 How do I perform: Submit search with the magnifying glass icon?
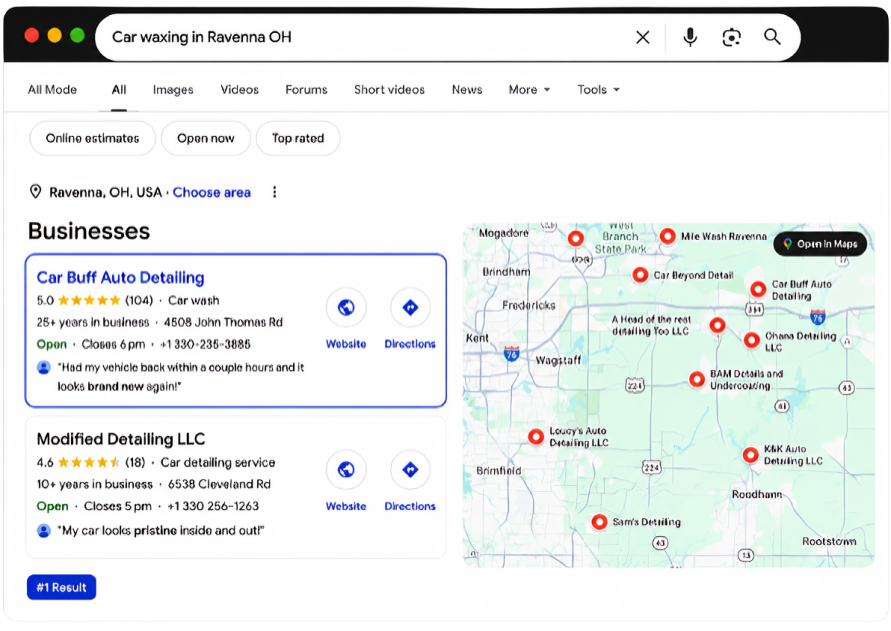click(772, 37)
